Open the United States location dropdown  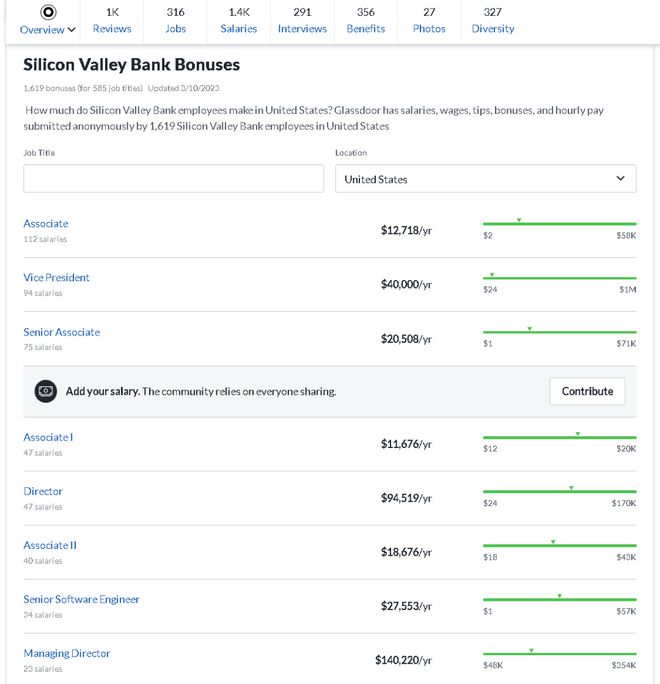tap(485, 179)
